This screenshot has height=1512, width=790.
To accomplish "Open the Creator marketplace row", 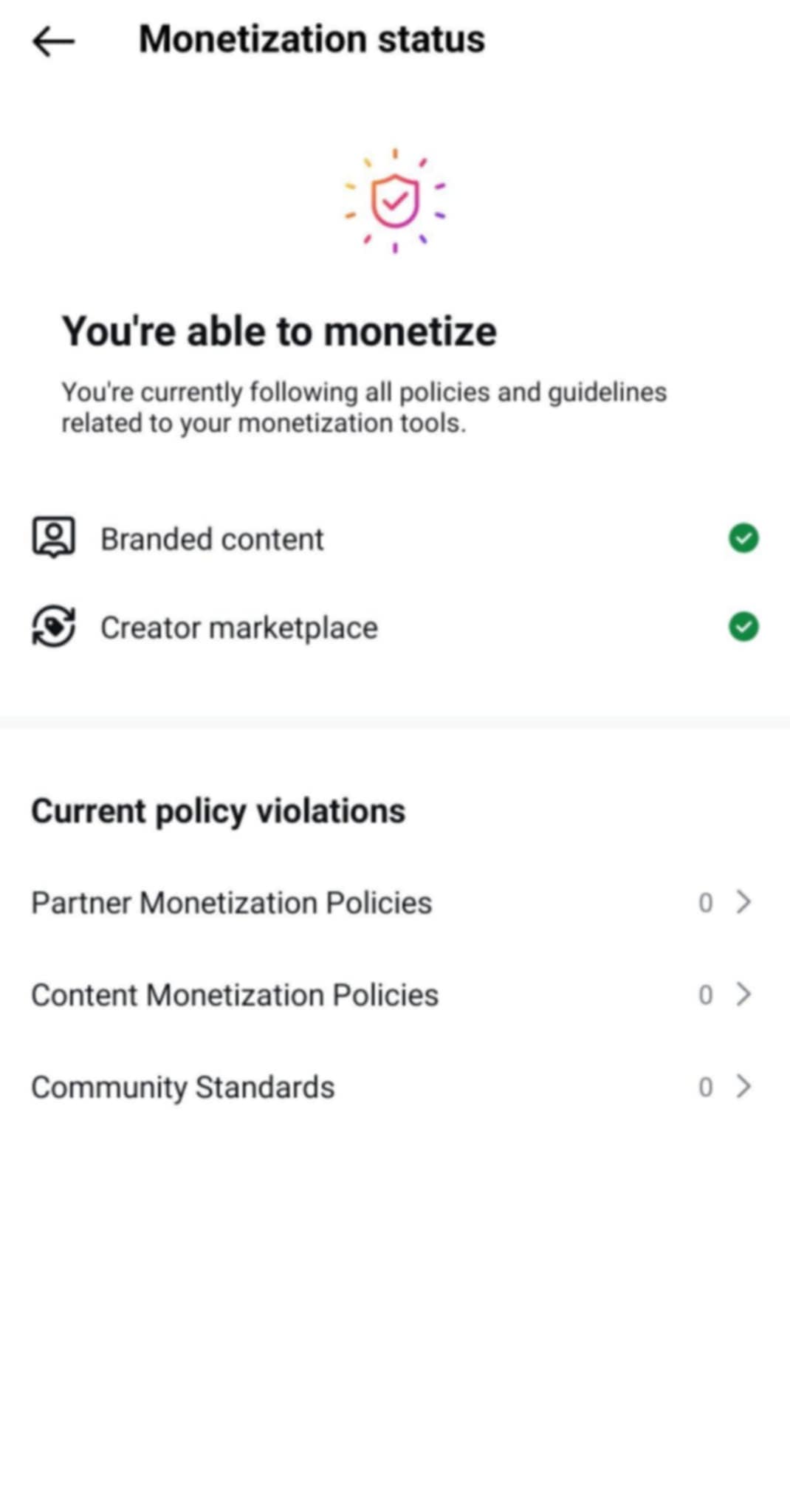I will click(x=395, y=627).
